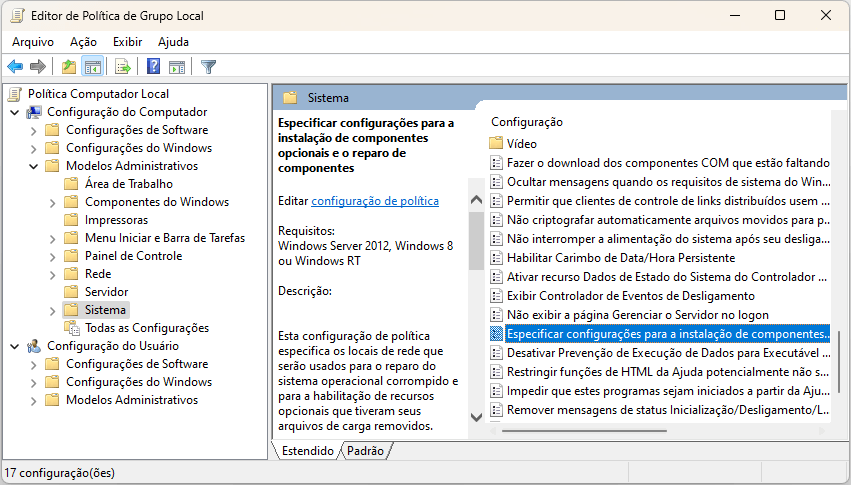Click description pane scroll up arrow
Image resolution: width=851 pixels, height=485 pixels.
pos(477,200)
